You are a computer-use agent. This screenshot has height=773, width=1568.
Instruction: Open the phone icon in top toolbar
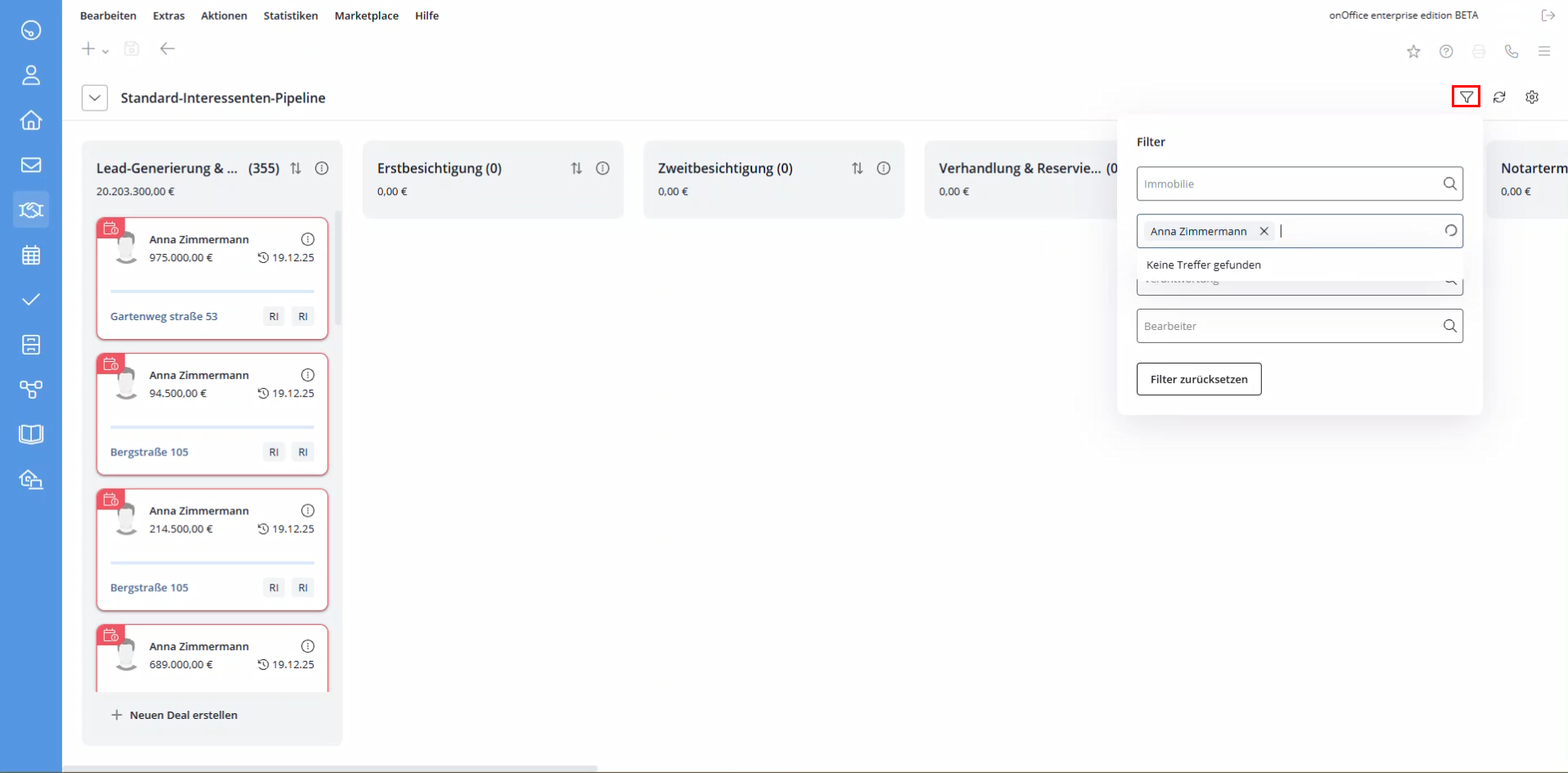point(1512,52)
